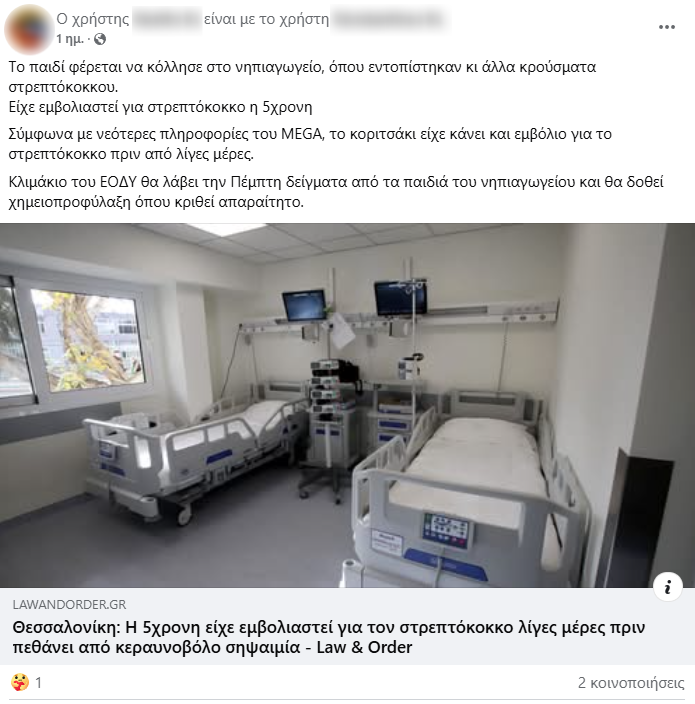The image size is (695, 704).
Task: Show the "2 κοινοποιήσεις" shares list
Action: pos(631,683)
